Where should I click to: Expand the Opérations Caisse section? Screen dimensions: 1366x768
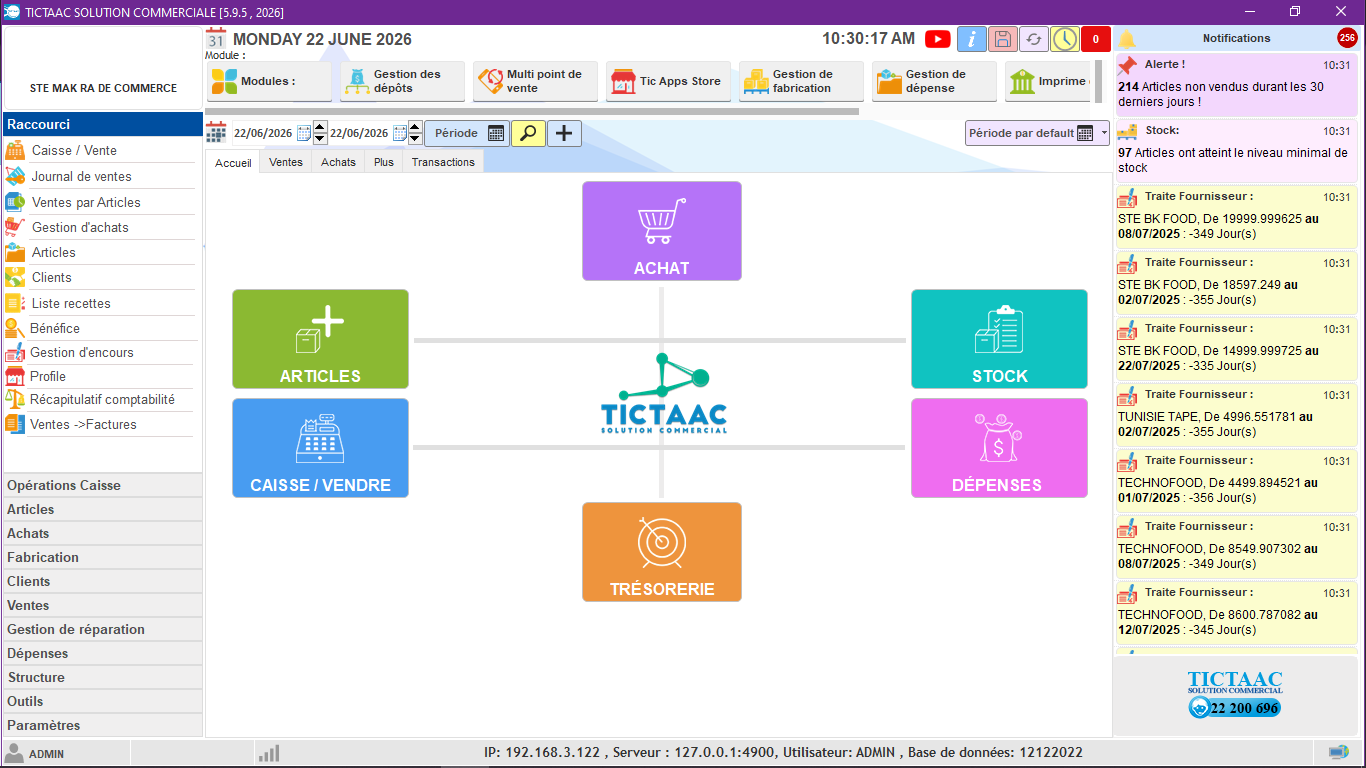102,485
